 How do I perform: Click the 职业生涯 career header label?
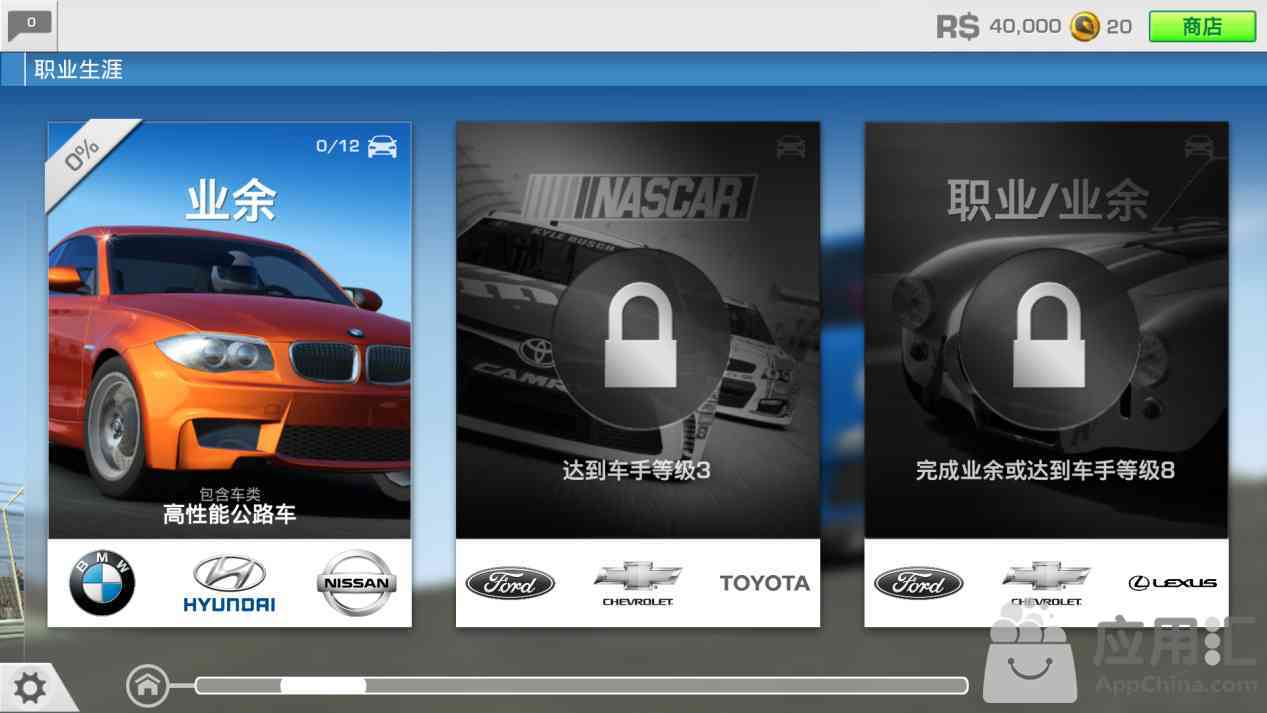point(79,70)
